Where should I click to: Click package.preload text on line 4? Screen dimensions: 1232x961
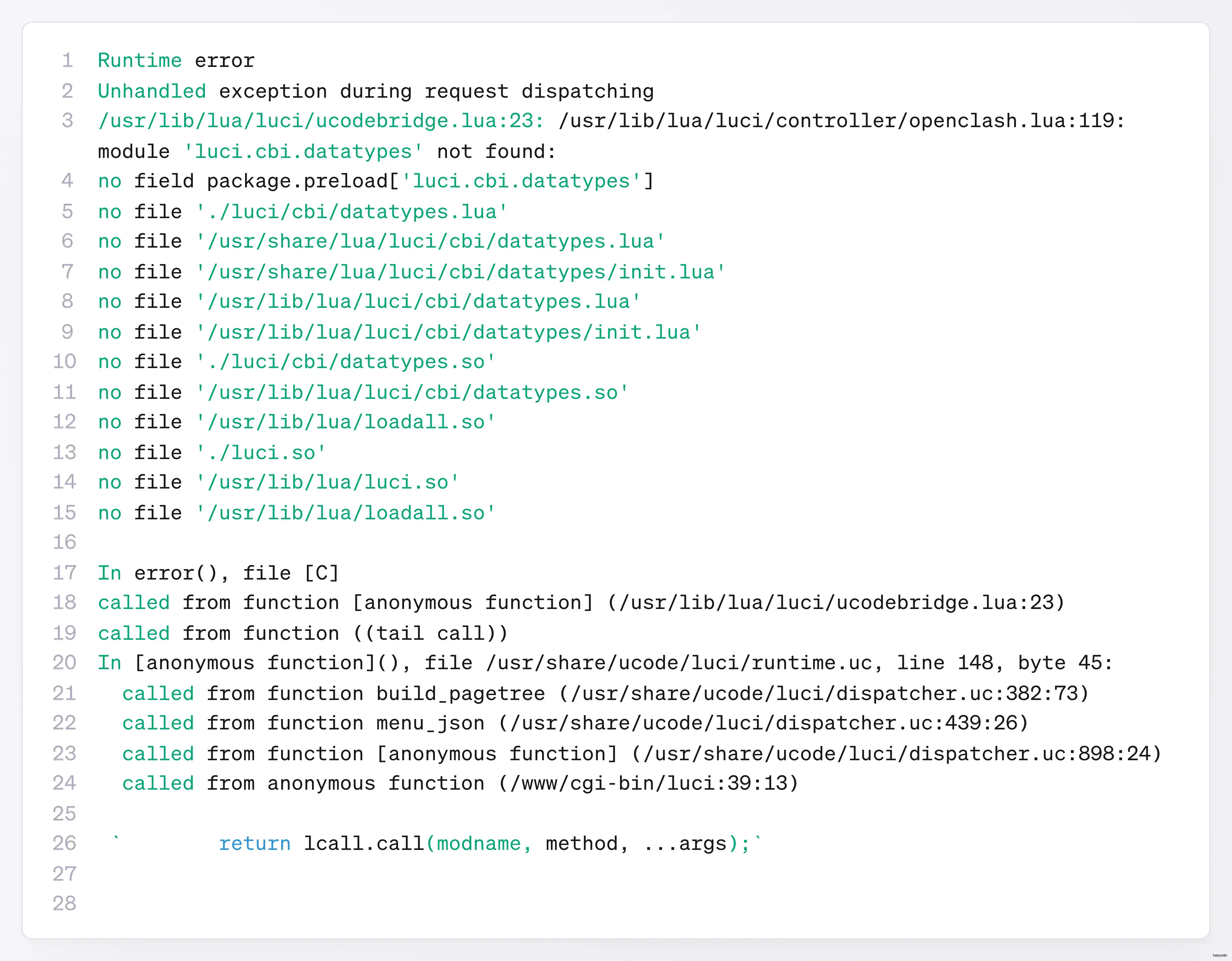pos(297,181)
